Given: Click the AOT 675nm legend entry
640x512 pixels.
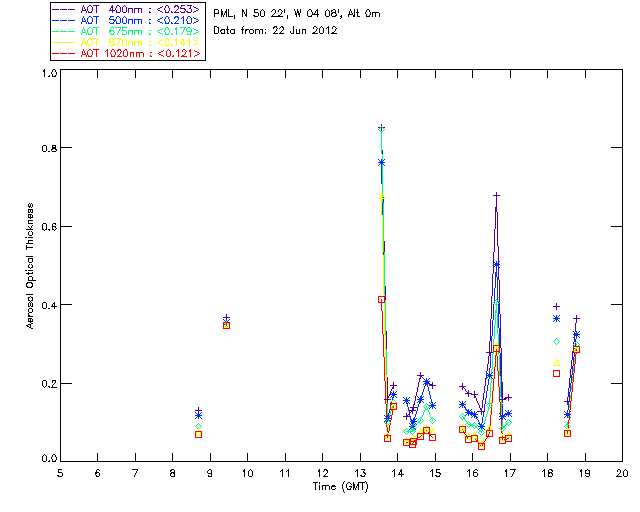Looking at the screenshot, I should 127,31.
